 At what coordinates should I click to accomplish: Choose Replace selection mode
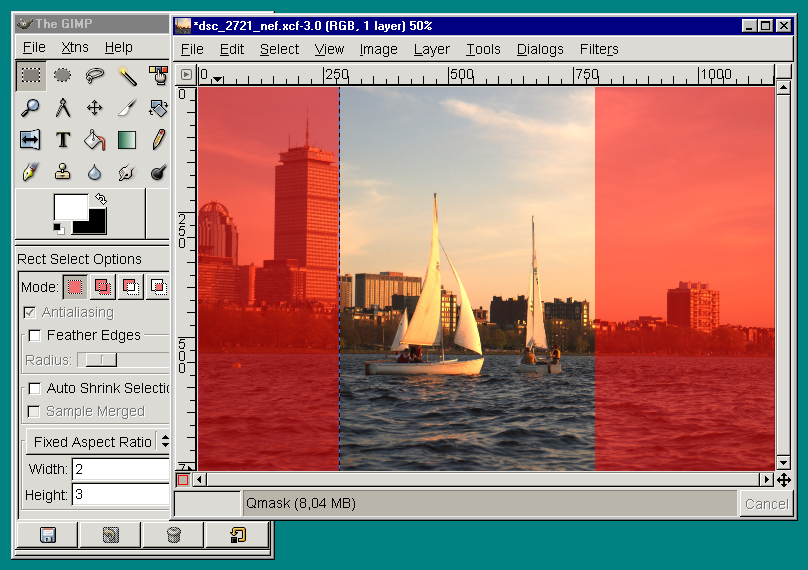(75, 287)
